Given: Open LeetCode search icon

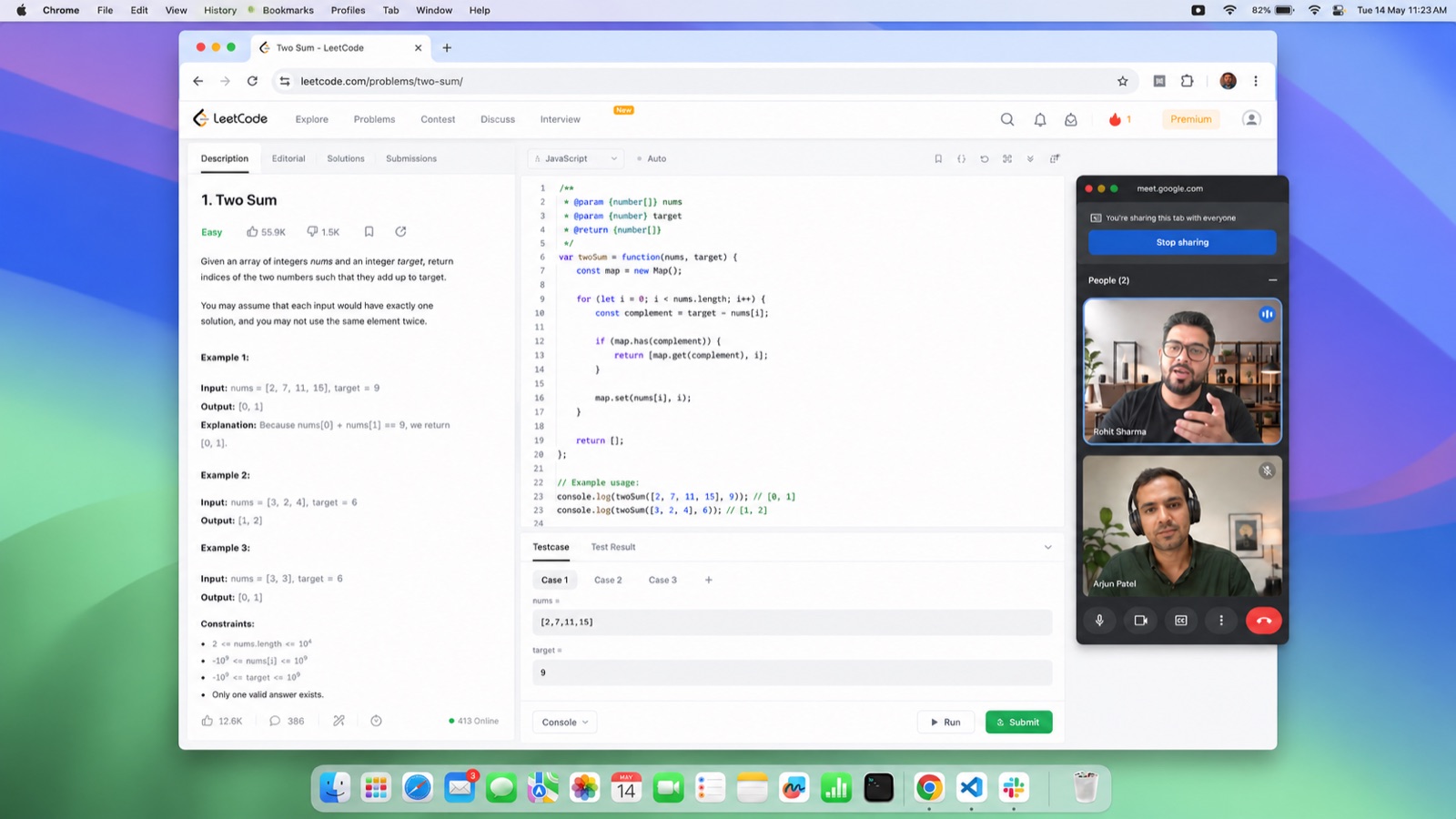Looking at the screenshot, I should tap(1007, 119).
